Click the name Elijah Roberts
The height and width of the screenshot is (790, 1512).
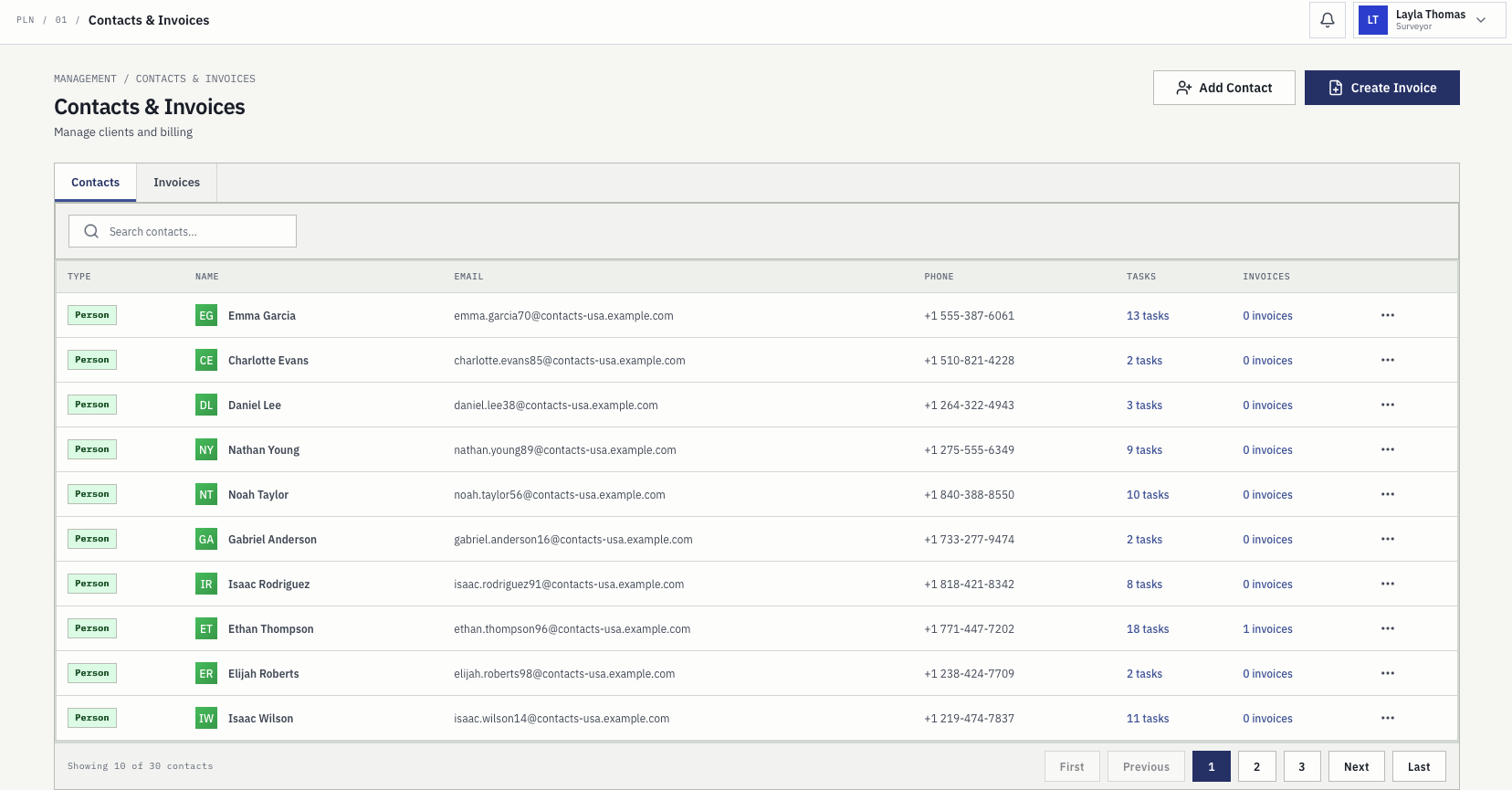tap(263, 674)
